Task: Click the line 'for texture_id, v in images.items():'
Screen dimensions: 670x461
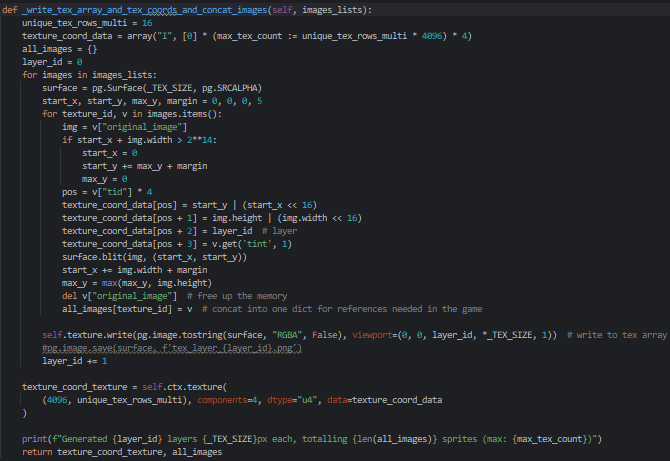Action: [132, 114]
